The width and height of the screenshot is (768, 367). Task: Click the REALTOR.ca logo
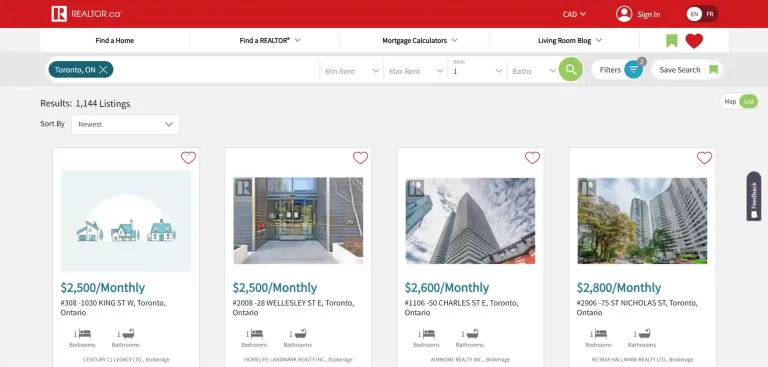(86, 14)
